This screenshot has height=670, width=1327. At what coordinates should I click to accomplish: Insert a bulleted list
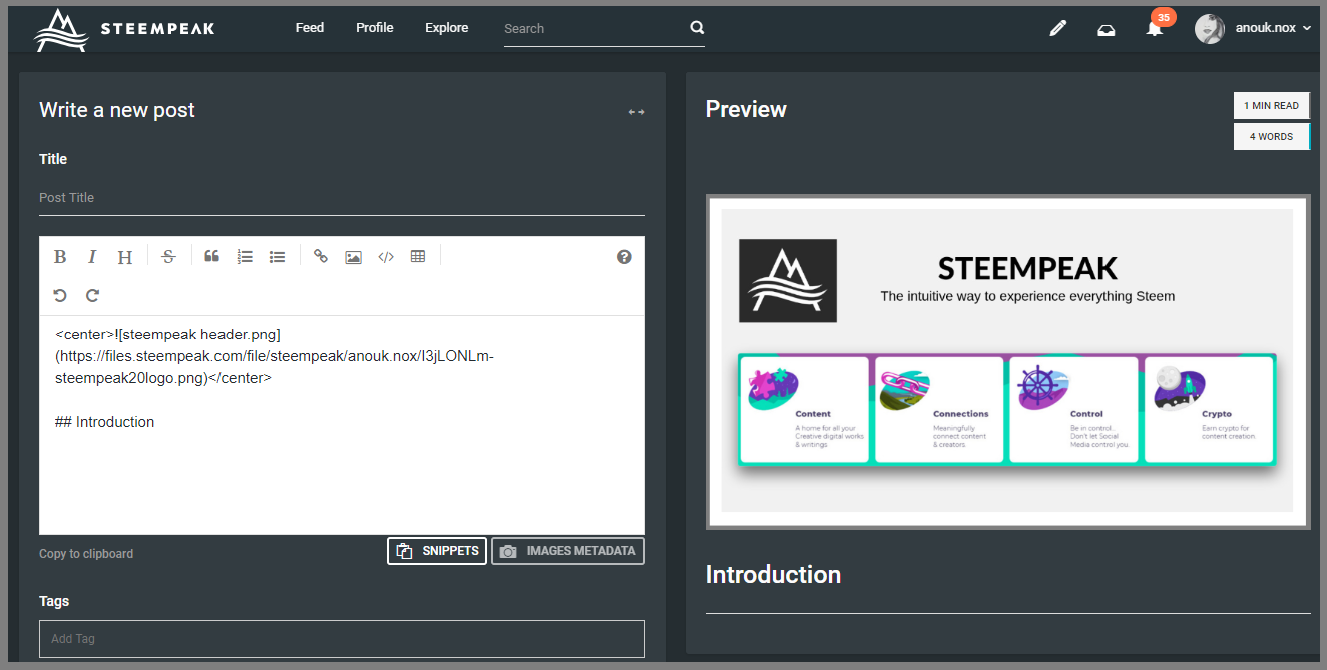[x=278, y=257]
